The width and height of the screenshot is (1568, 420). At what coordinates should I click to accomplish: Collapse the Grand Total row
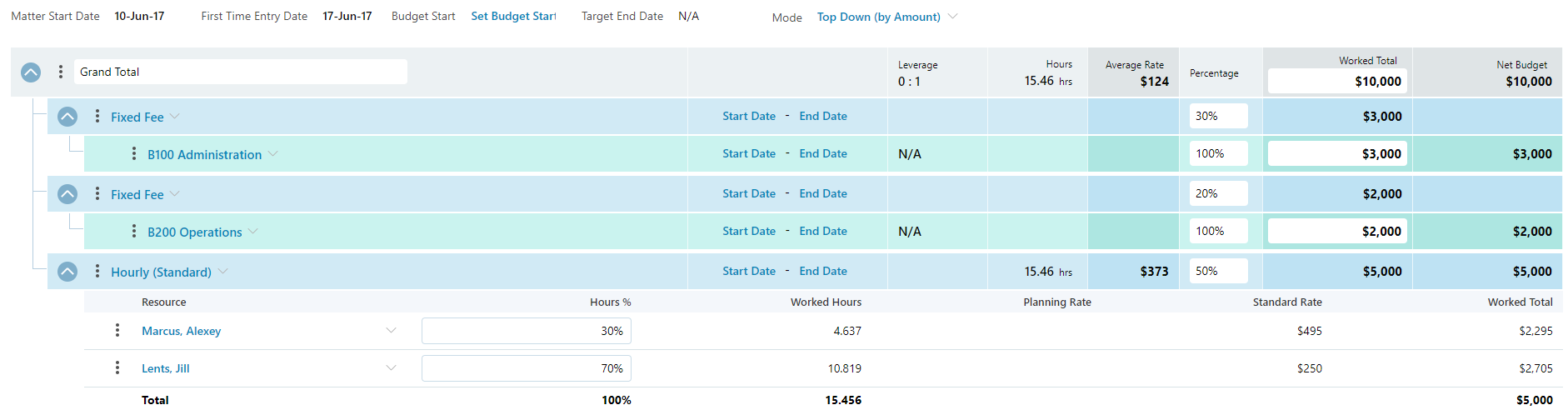(31, 72)
